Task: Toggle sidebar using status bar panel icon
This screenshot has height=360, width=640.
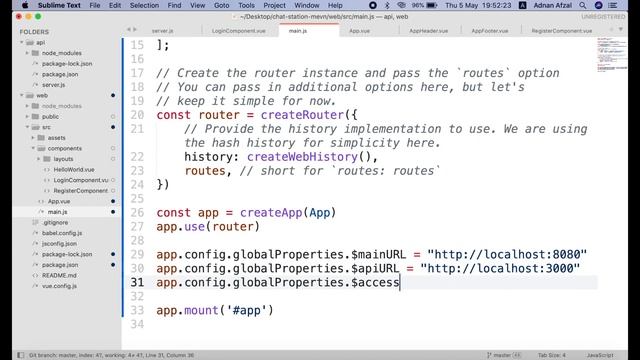Action: (x=21, y=355)
